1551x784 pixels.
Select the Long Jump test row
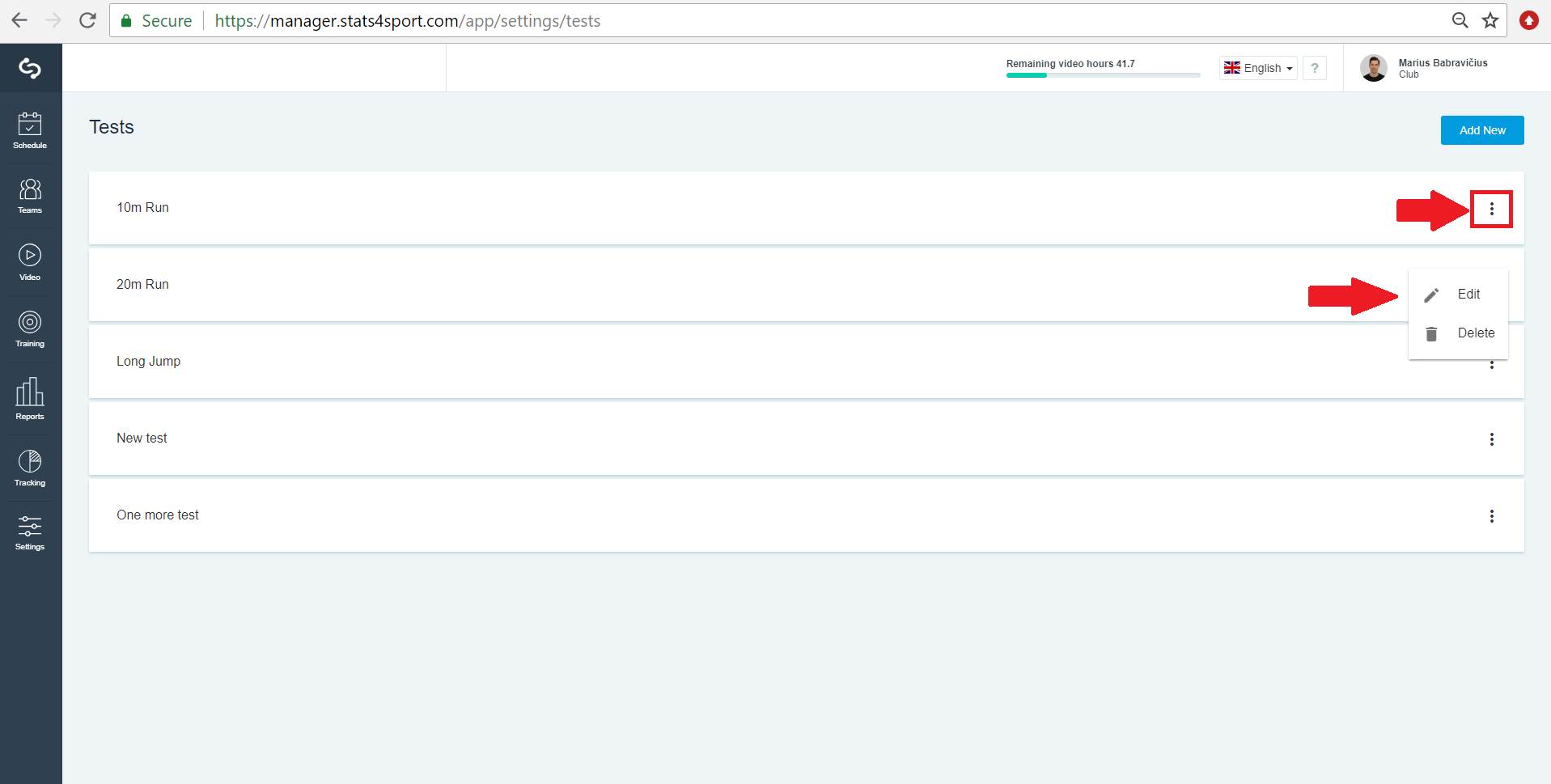(x=806, y=362)
